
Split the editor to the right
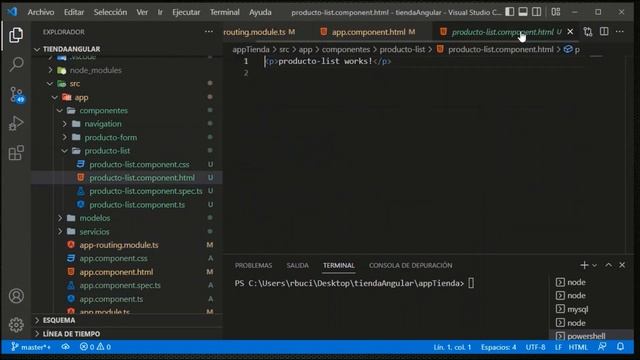point(604,32)
